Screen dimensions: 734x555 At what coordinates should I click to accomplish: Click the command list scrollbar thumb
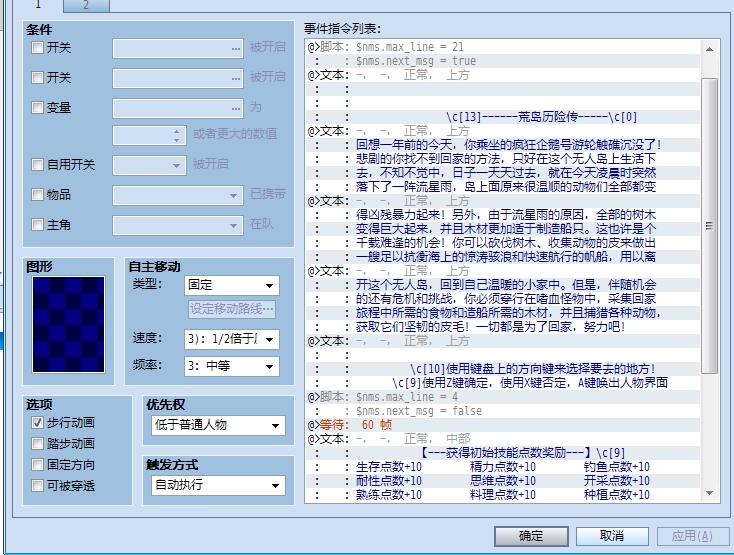tap(710, 226)
